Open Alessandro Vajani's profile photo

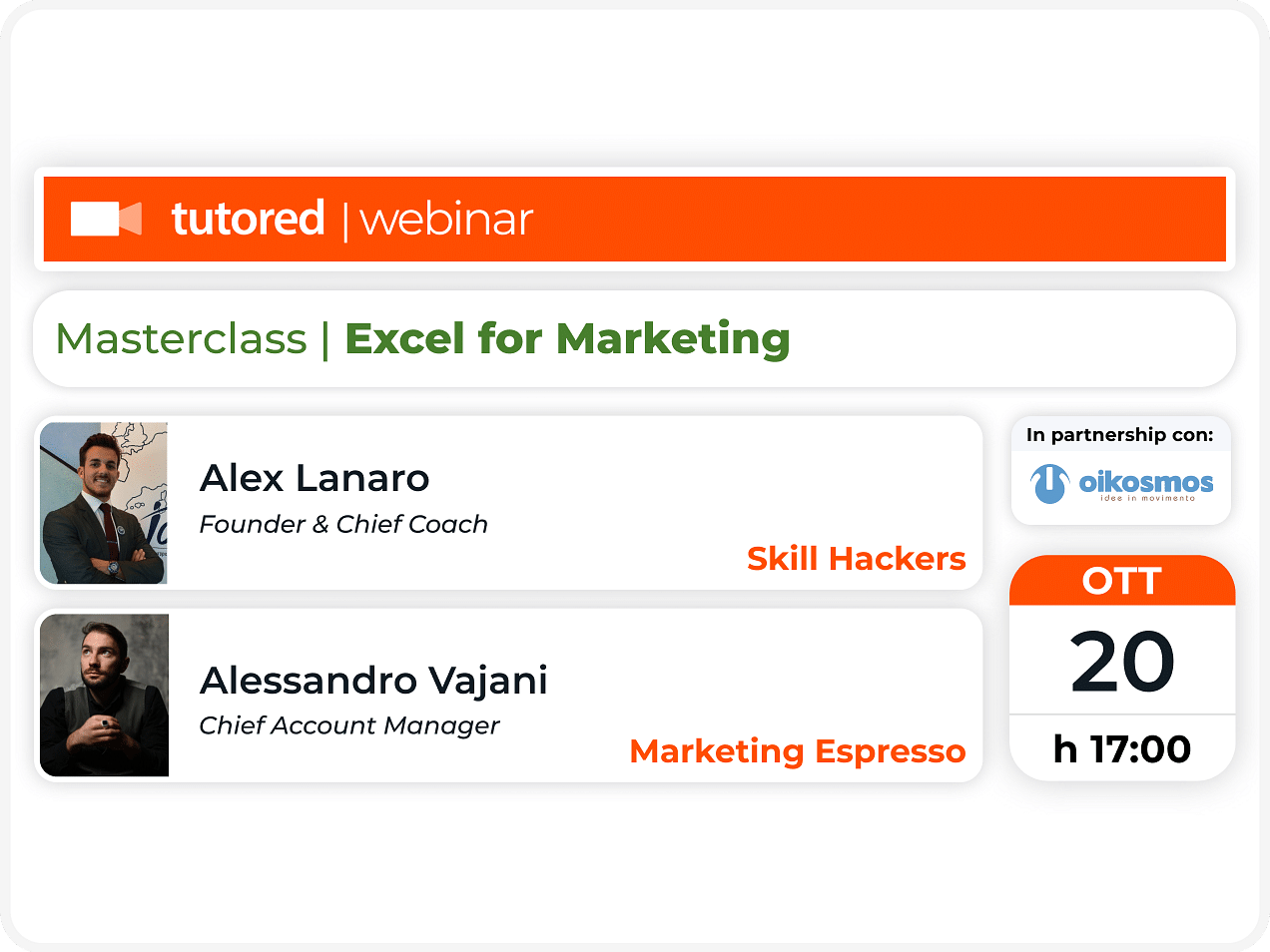(x=104, y=696)
